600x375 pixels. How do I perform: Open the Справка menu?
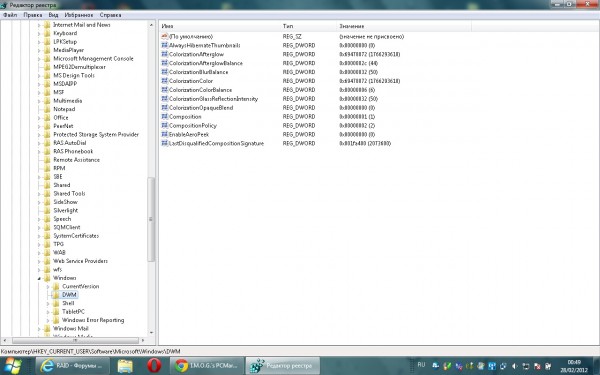[x=110, y=15]
